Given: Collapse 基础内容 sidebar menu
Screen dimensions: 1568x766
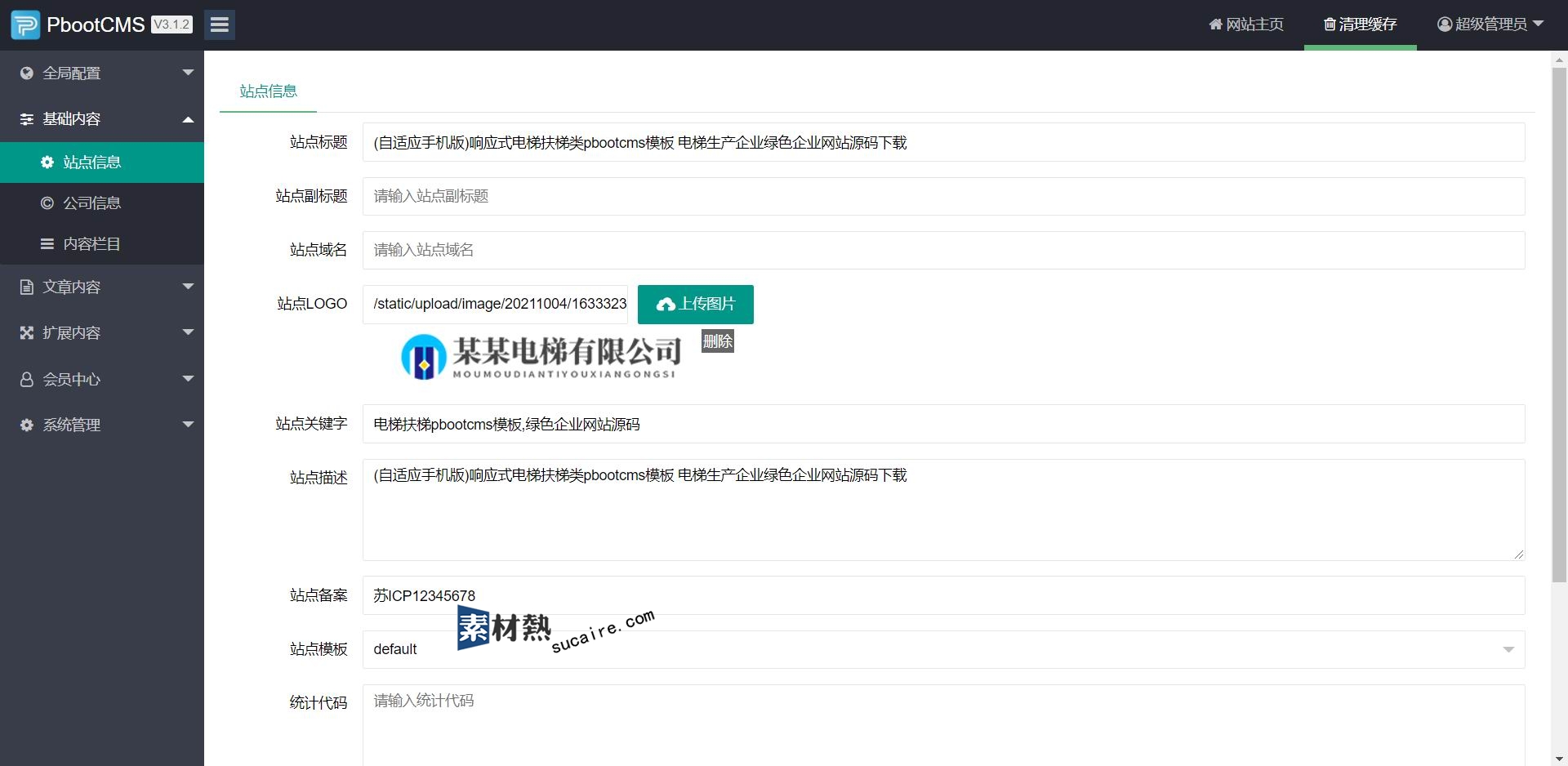Looking at the screenshot, I should click(102, 118).
